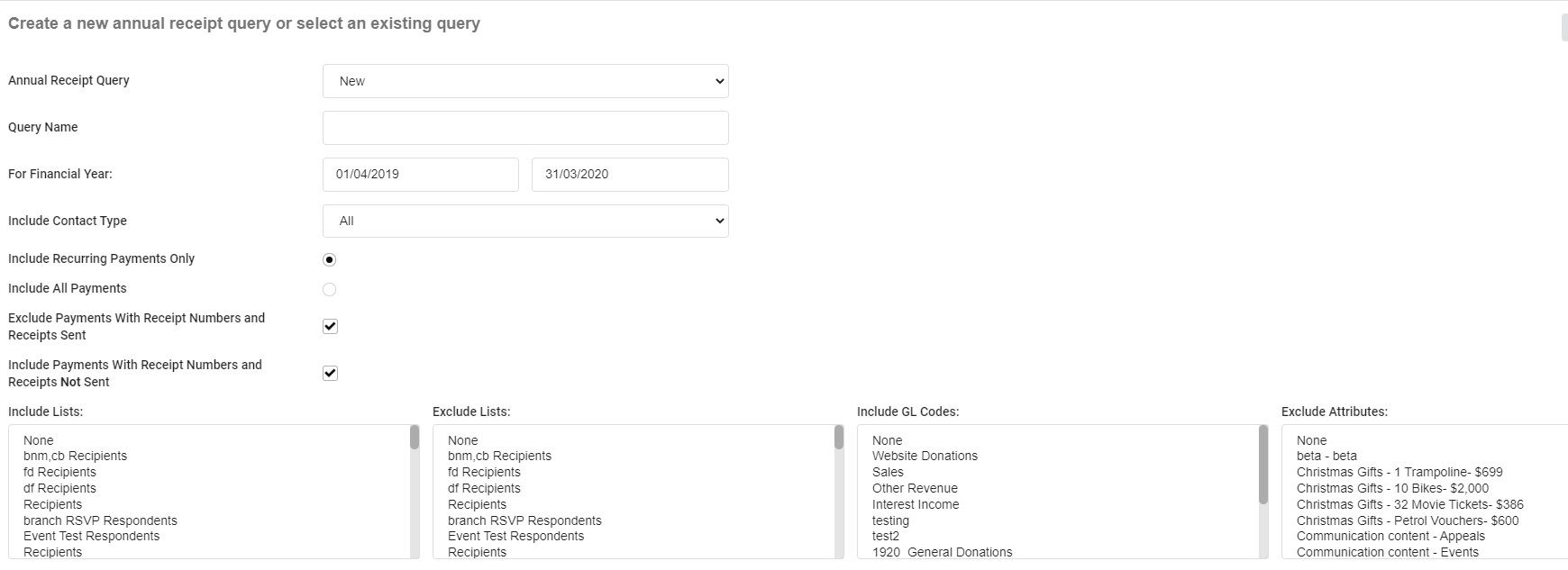Click the financial year end date field
The image size is (1568, 570).
point(629,175)
